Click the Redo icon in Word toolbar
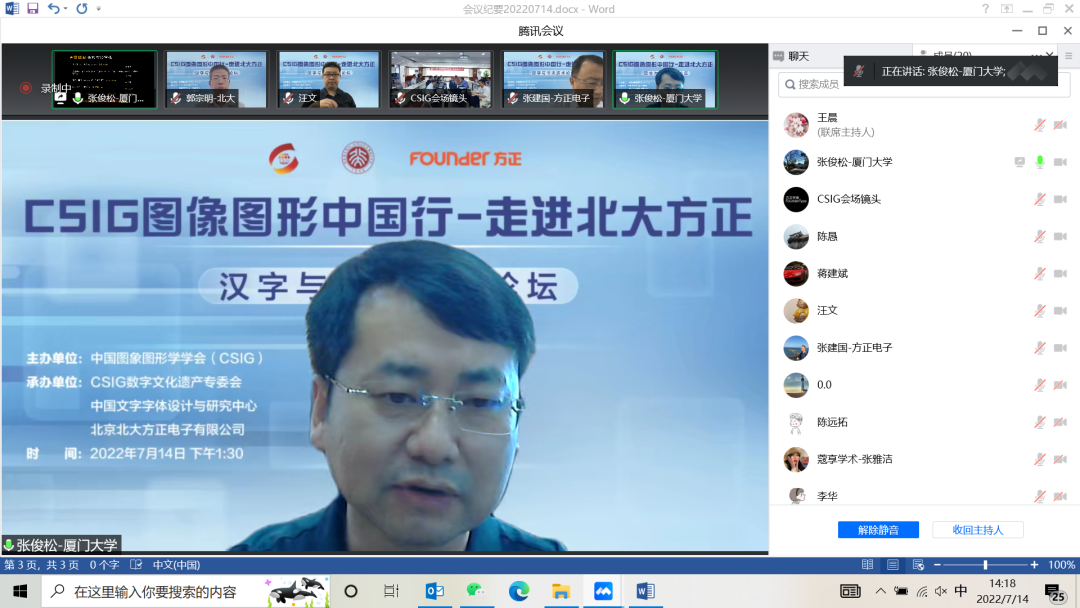 (82, 9)
